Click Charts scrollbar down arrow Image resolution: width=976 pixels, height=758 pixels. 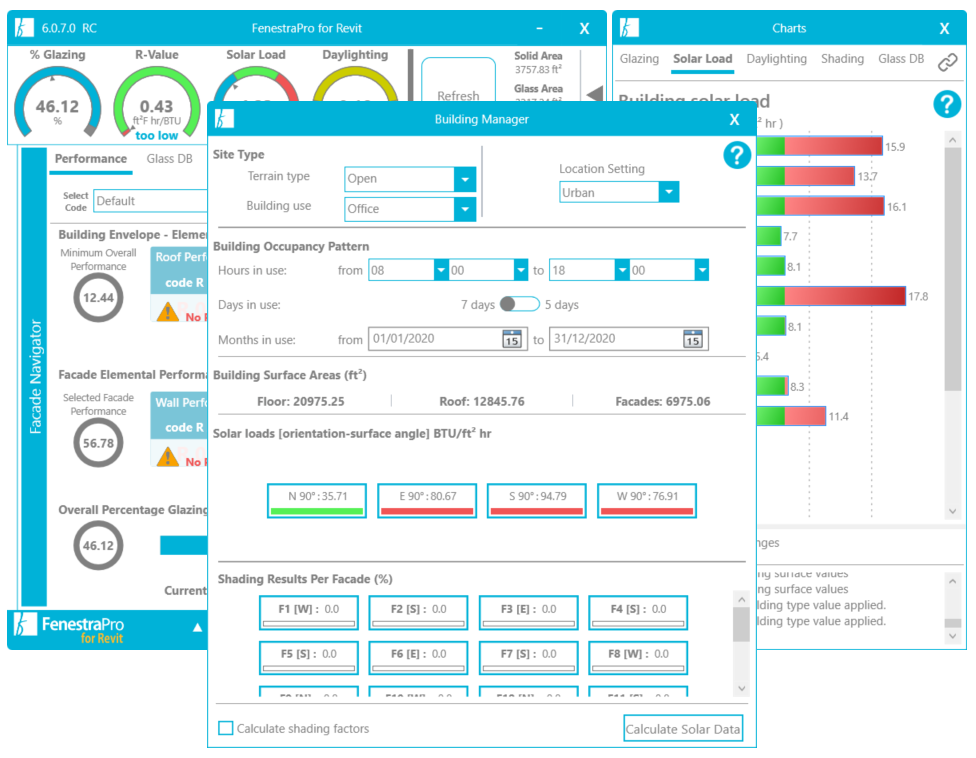tap(952, 511)
